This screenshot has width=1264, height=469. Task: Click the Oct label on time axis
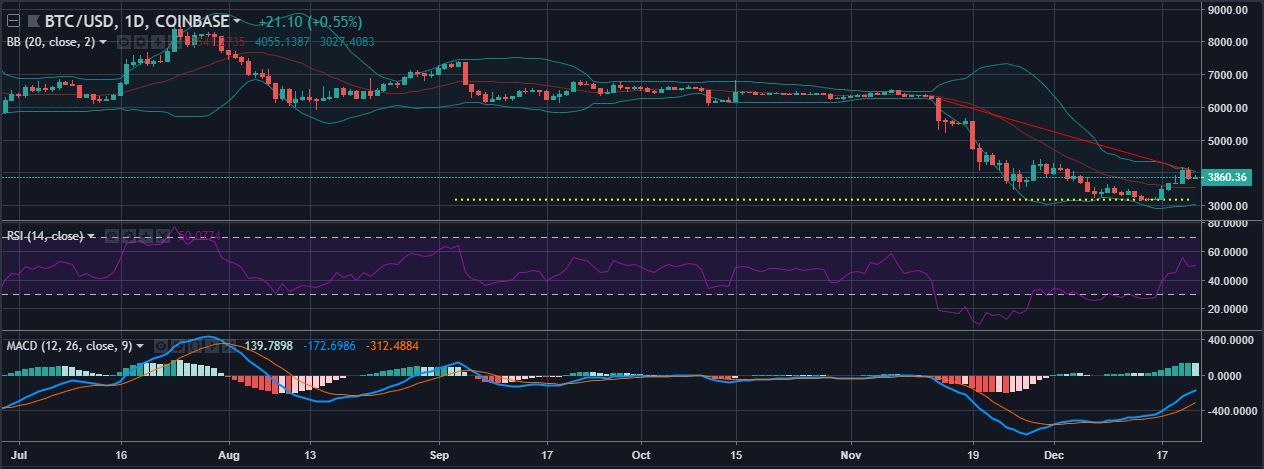coord(641,454)
